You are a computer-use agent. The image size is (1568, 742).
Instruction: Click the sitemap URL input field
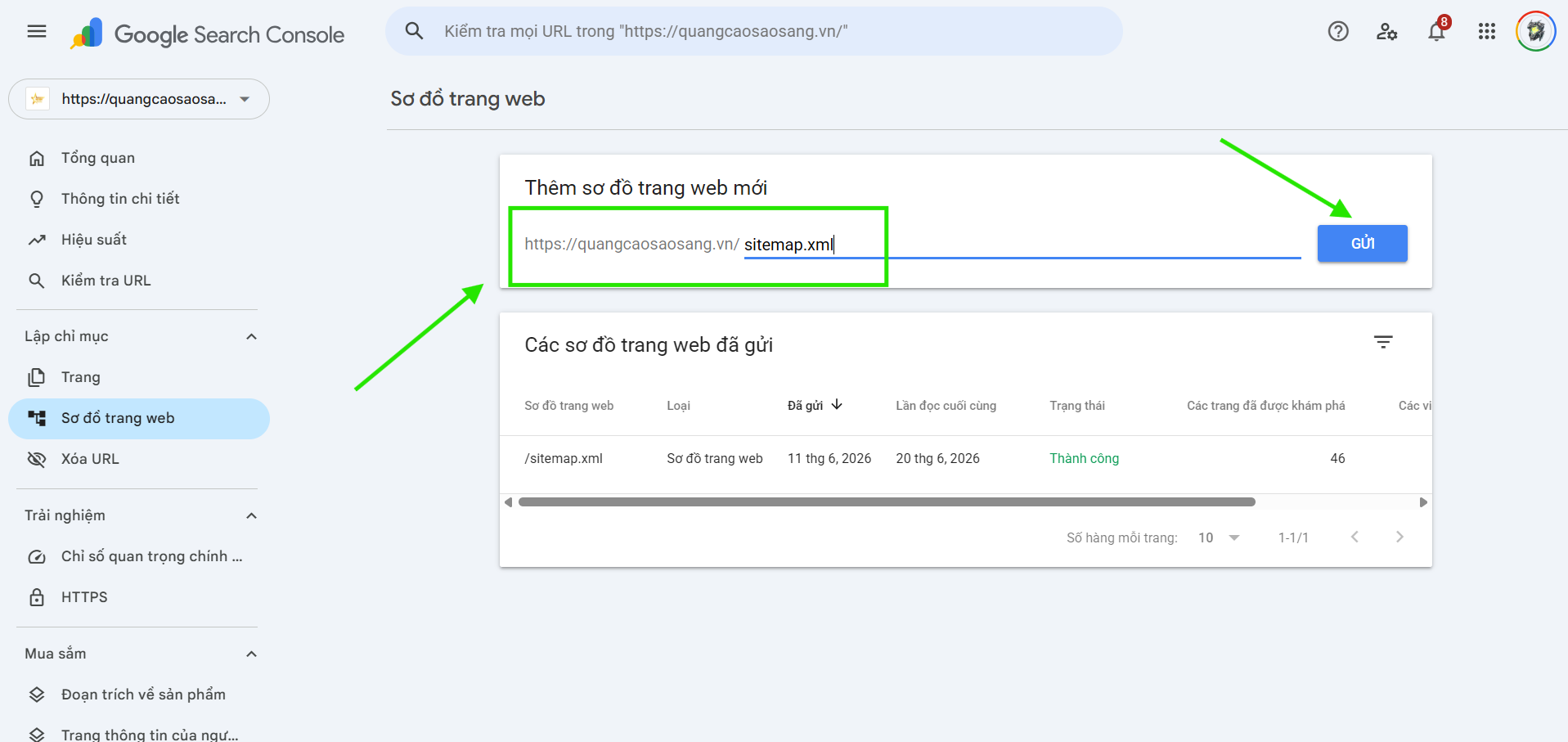pyautogui.click(x=1022, y=245)
